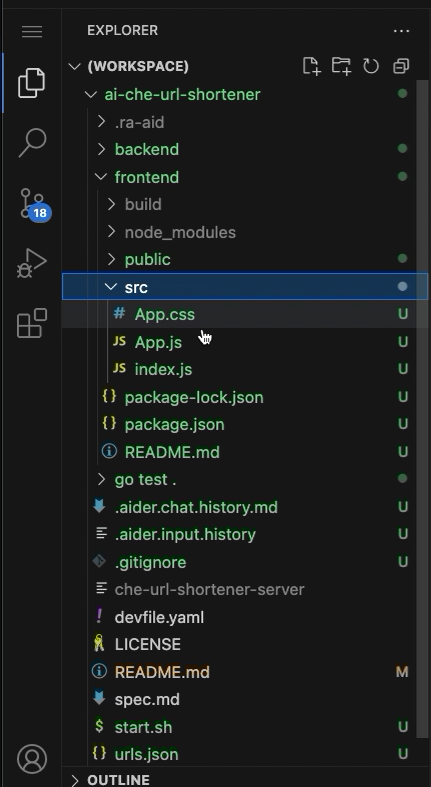This screenshot has width=431, height=787.
Task: Click the JS icon beside App.js
Action: [119, 341]
